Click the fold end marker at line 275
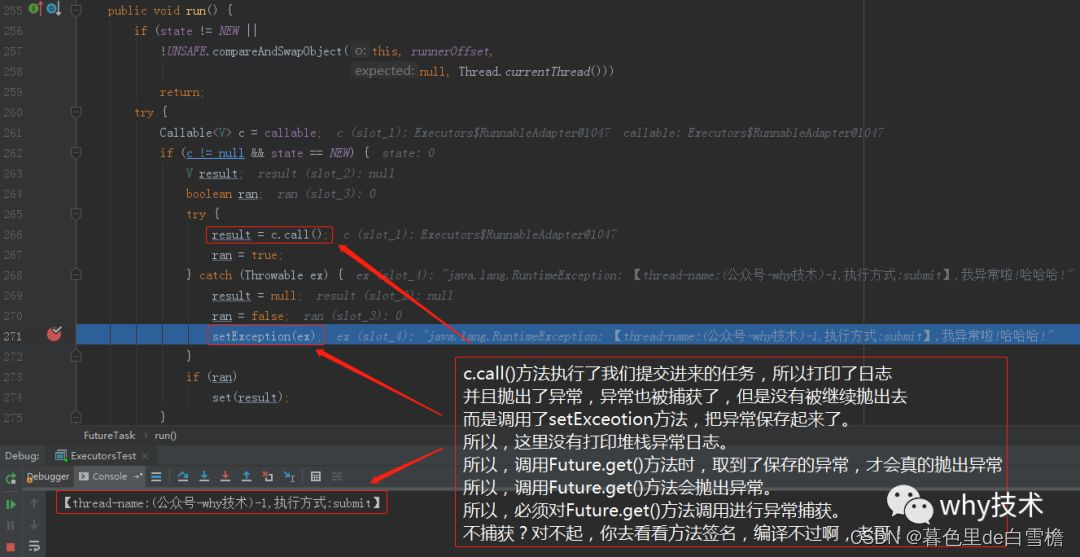 point(76,417)
